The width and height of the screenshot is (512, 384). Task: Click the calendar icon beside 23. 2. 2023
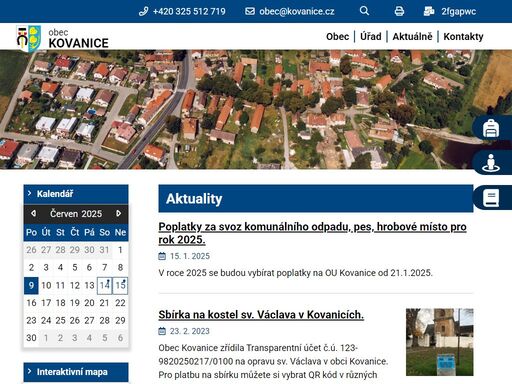pos(162,331)
